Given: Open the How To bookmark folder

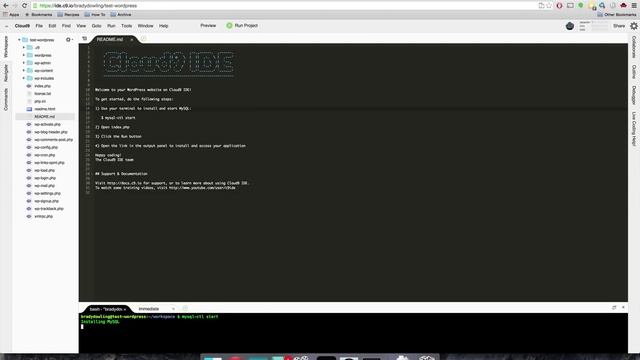Looking at the screenshot, I should 95,14.
